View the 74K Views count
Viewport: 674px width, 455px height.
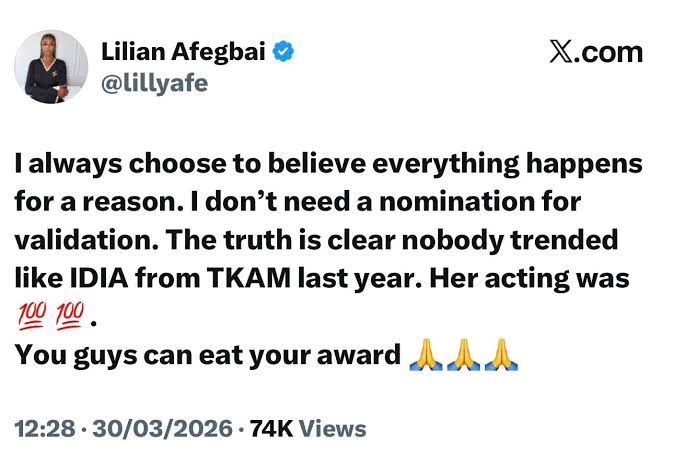(307, 429)
